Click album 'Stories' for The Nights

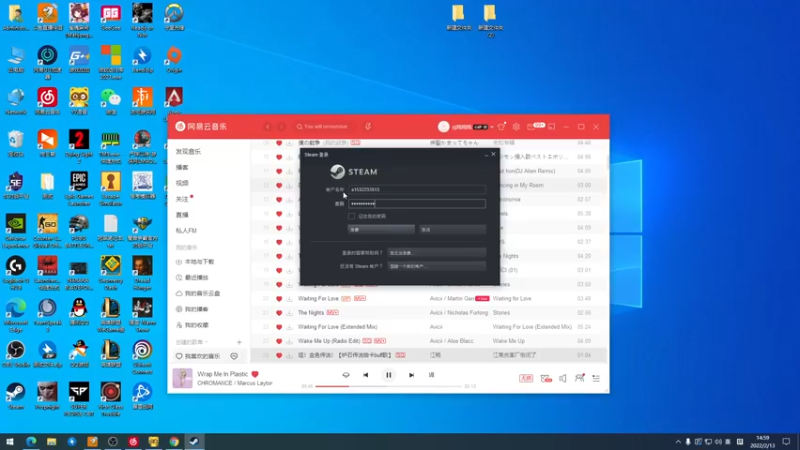(x=501, y=313)
